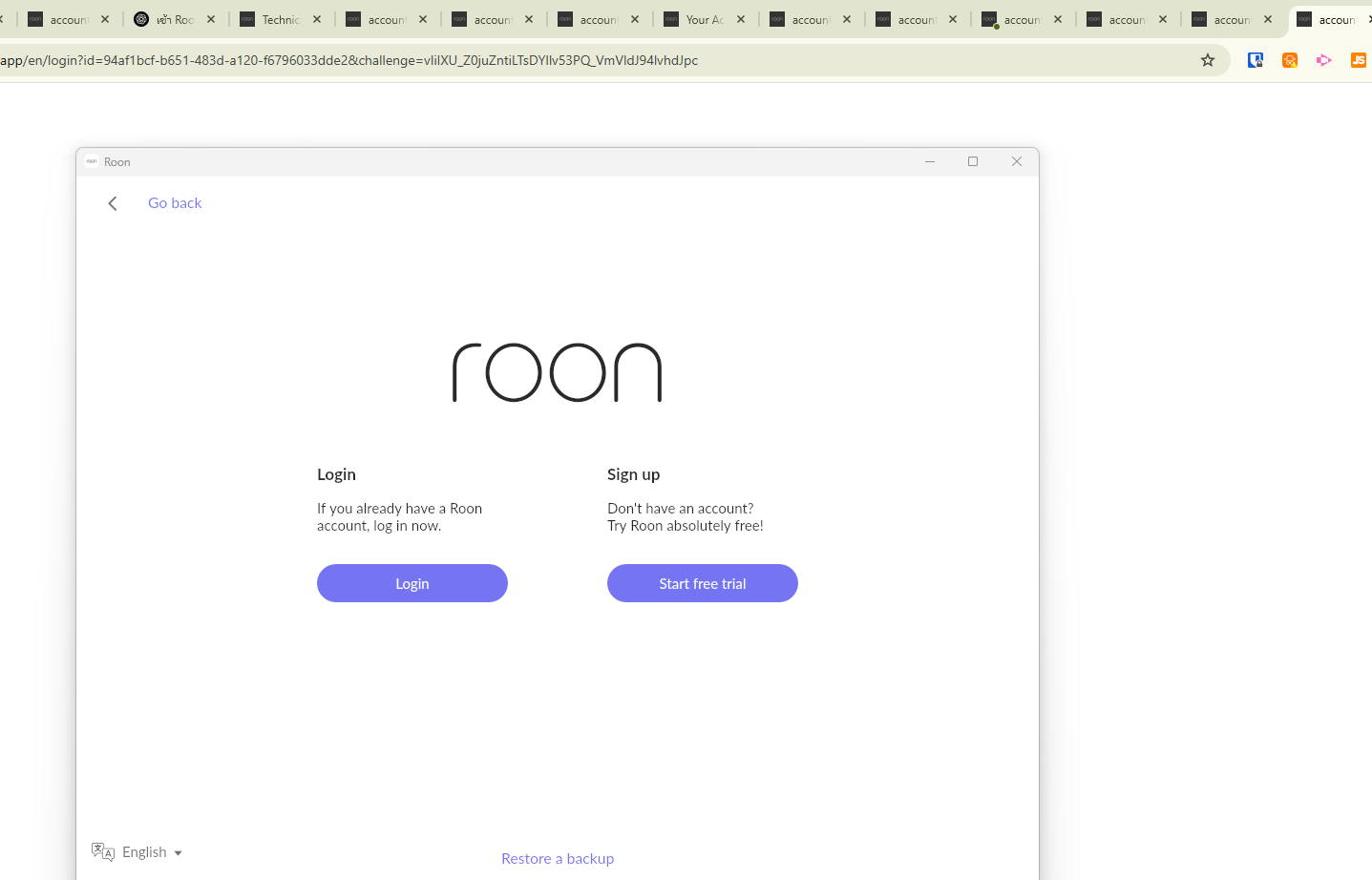Click the Roon app icon in title bar
Viewport: 1372px width, 880px height.
point(92,161)
